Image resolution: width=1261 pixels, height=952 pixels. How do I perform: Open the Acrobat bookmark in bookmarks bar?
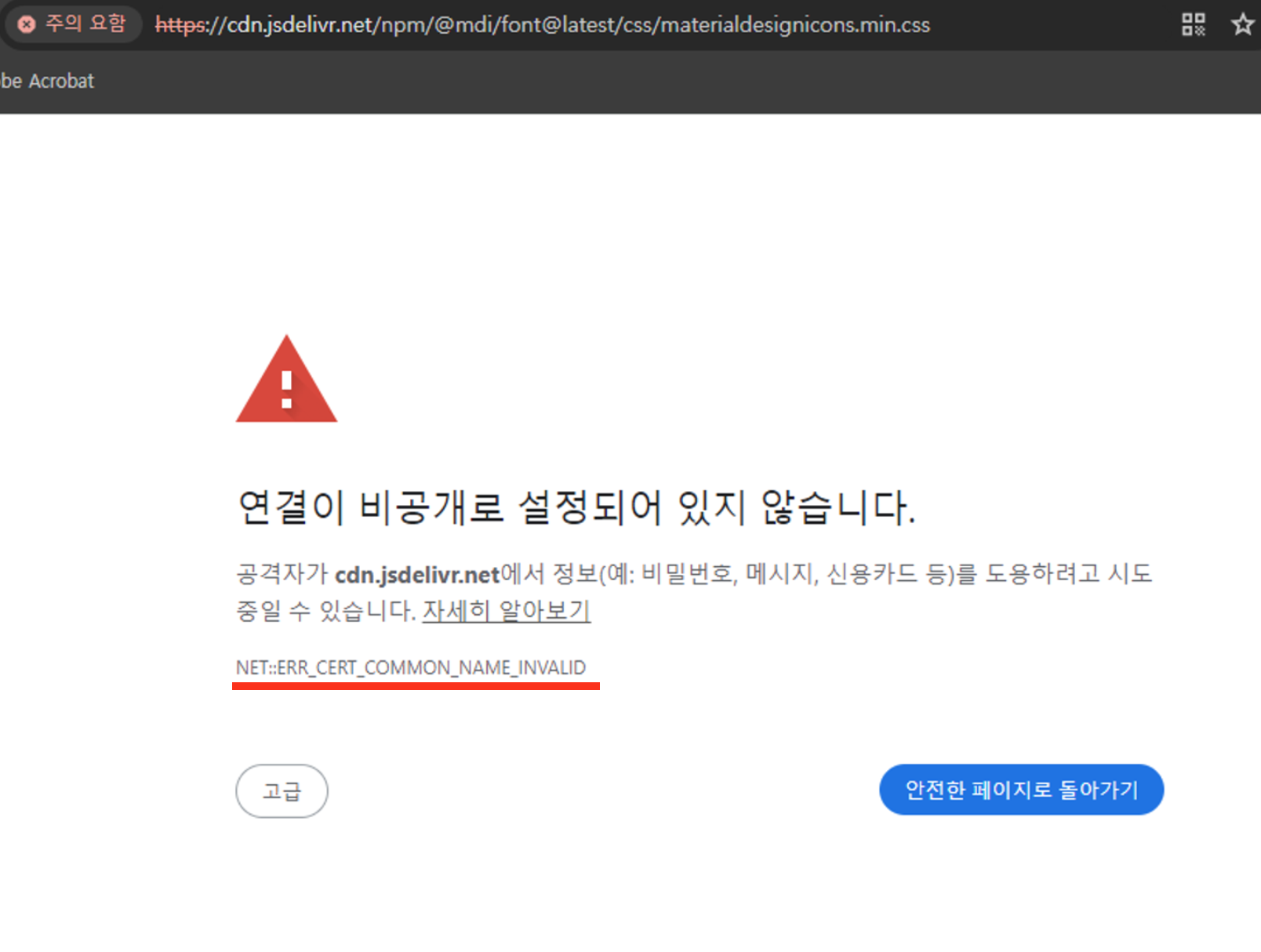coord(47,81)
